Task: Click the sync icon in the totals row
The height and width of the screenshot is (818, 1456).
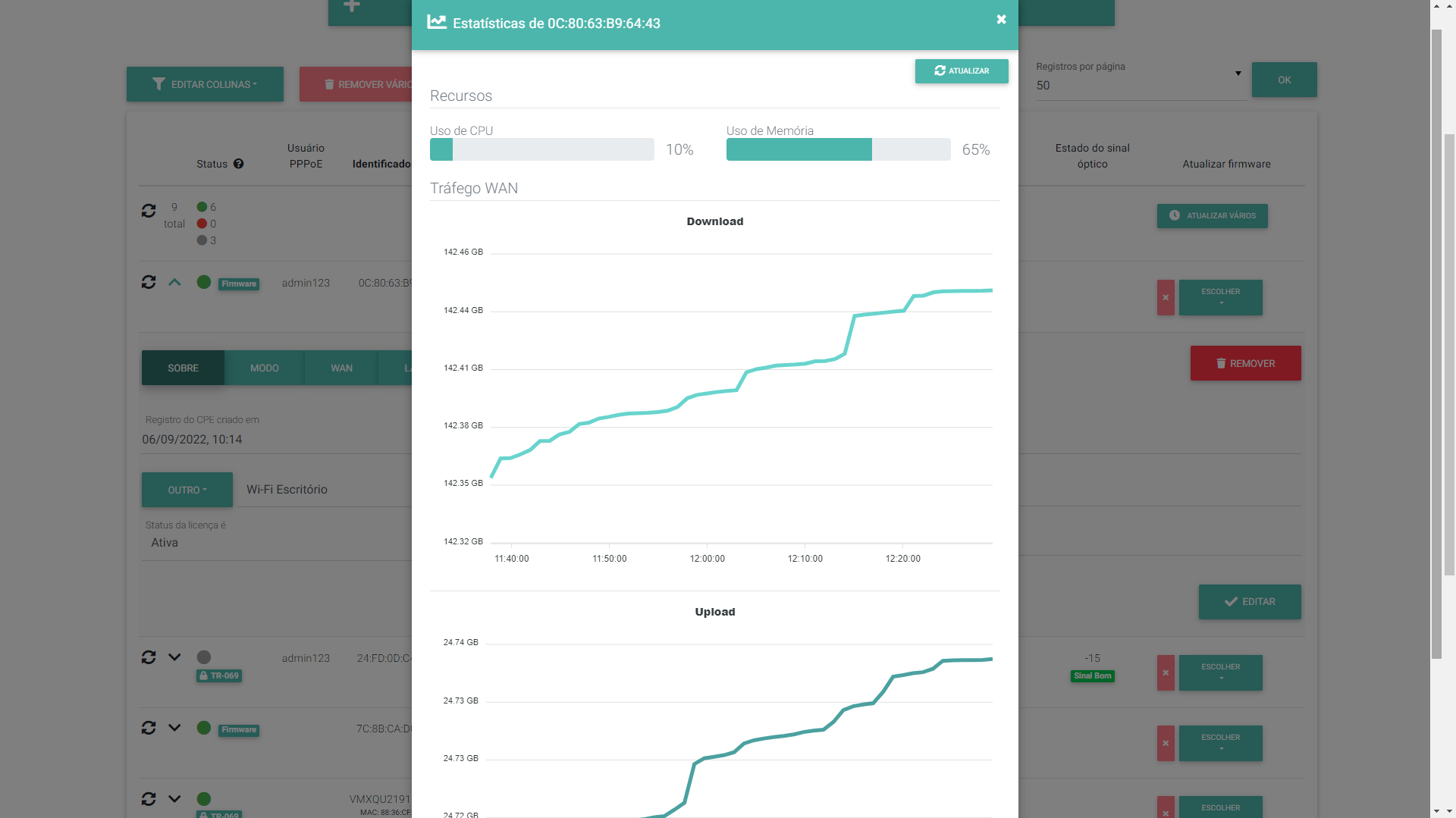Action: pos(149,211)
